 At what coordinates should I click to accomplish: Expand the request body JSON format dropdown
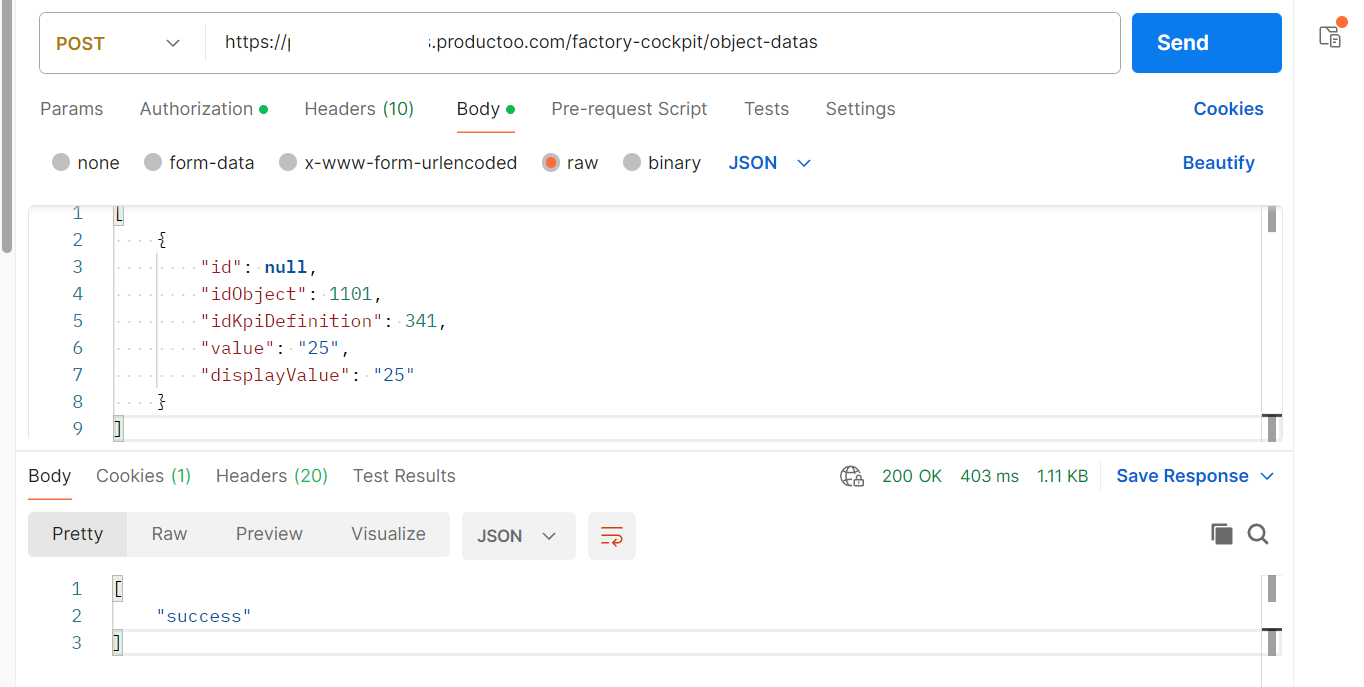770,163
